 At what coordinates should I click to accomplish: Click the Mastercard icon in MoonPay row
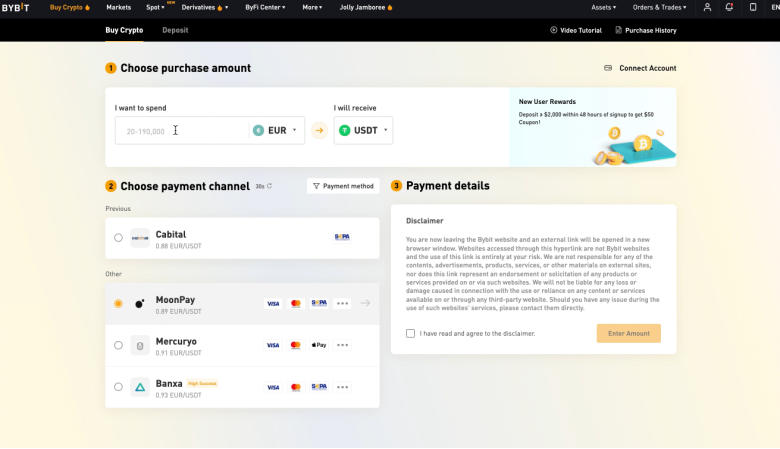(x=295, y=303)
